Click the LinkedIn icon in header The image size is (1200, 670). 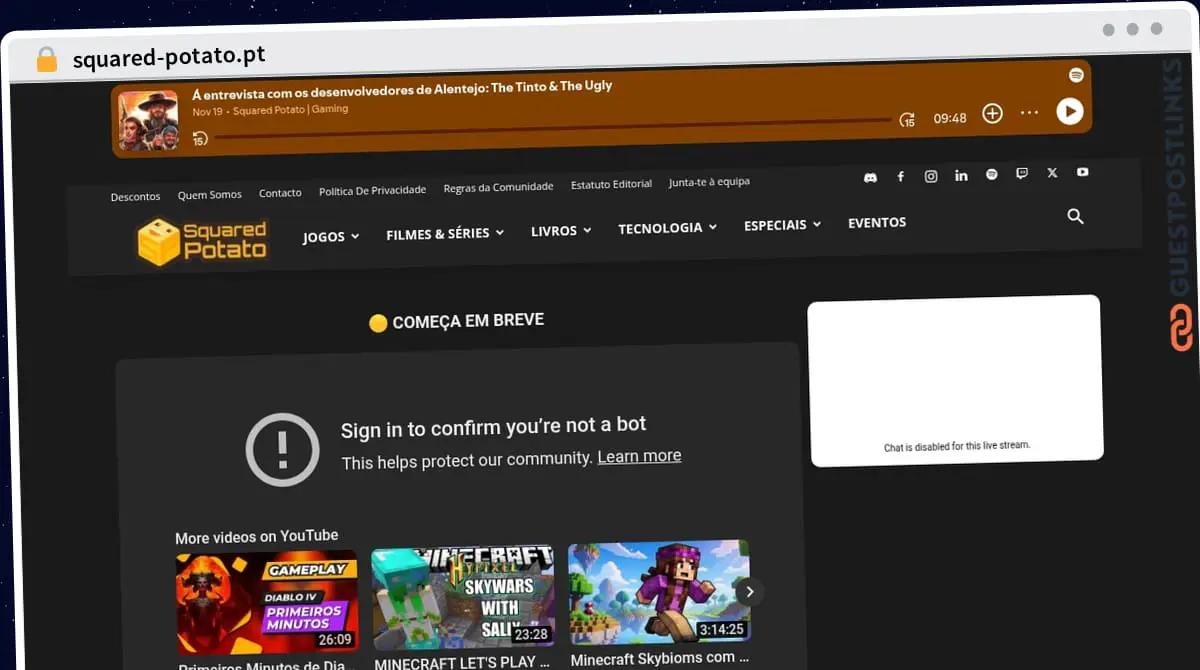click(x=961, y=176)
